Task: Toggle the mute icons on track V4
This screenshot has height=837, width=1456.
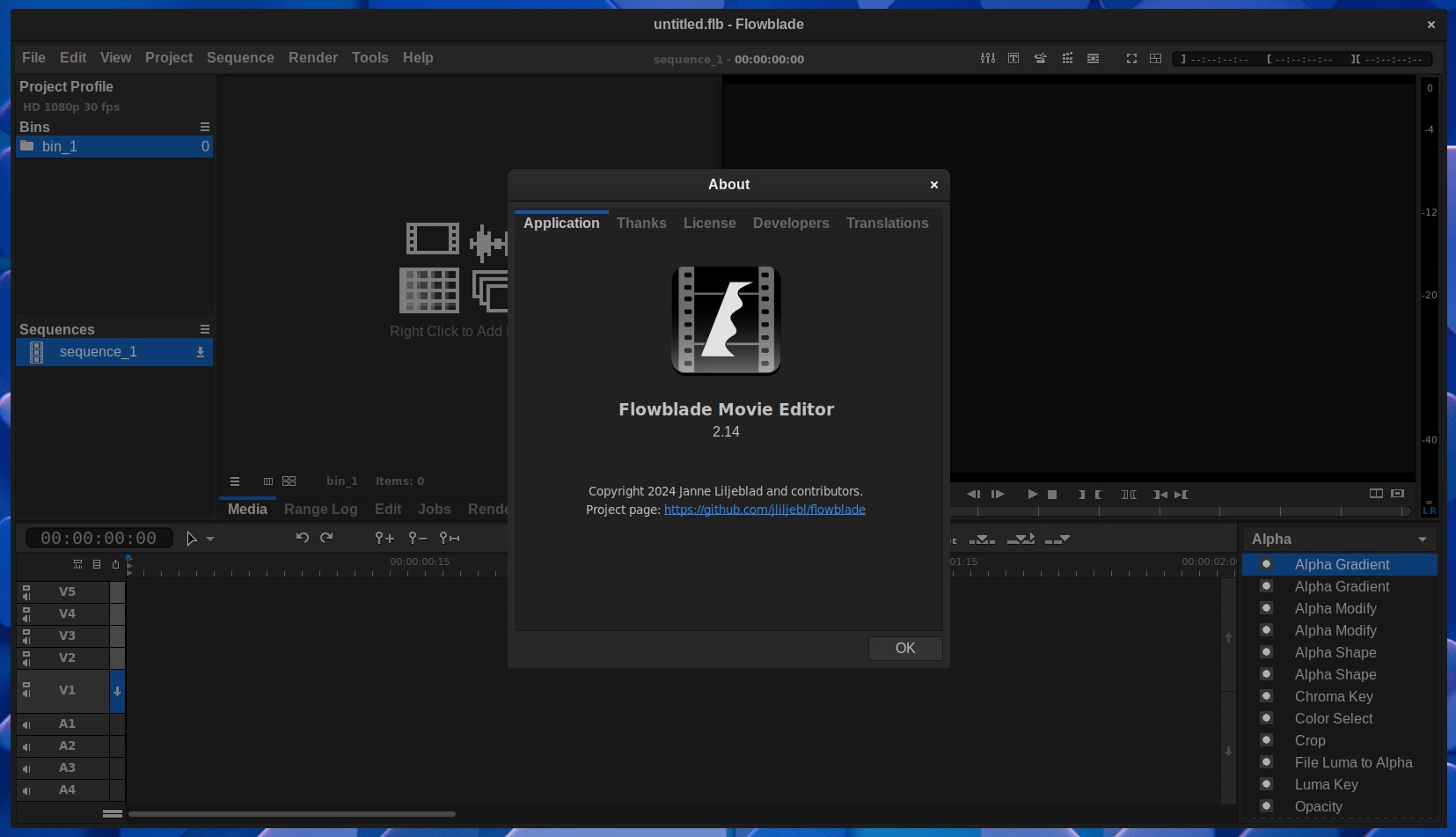Action: pos(26,614)
